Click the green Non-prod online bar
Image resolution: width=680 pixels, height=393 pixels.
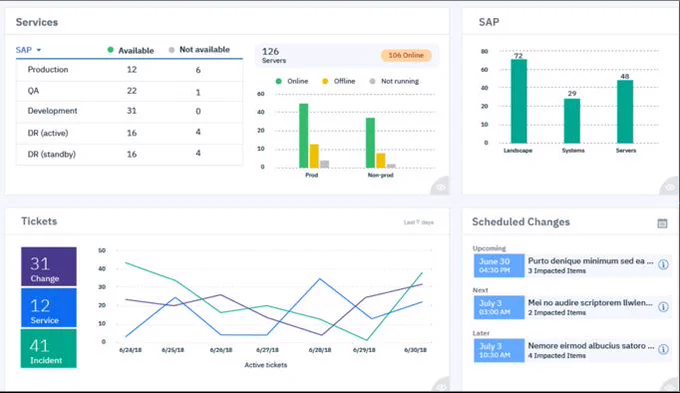coord(370,143)
